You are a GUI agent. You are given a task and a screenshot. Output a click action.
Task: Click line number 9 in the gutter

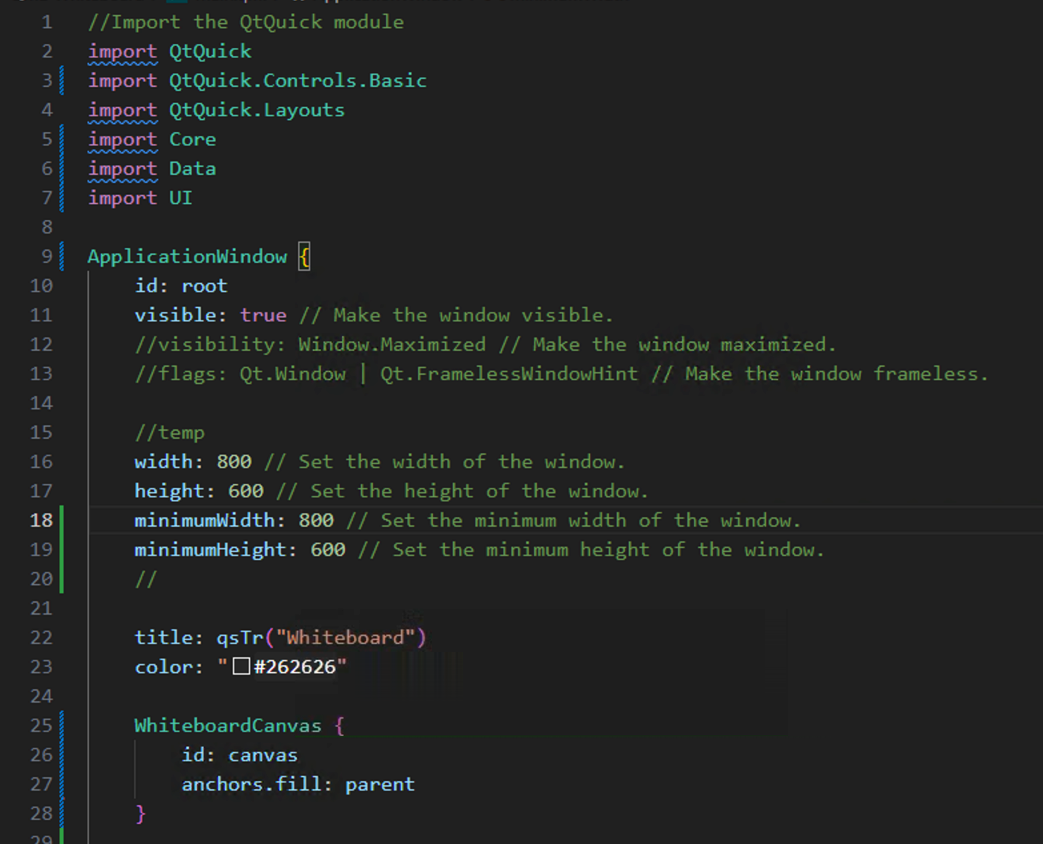click(47, 256)
